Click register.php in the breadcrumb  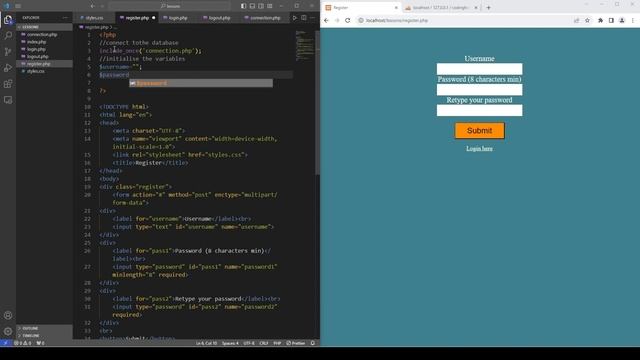tap(97, 27)
